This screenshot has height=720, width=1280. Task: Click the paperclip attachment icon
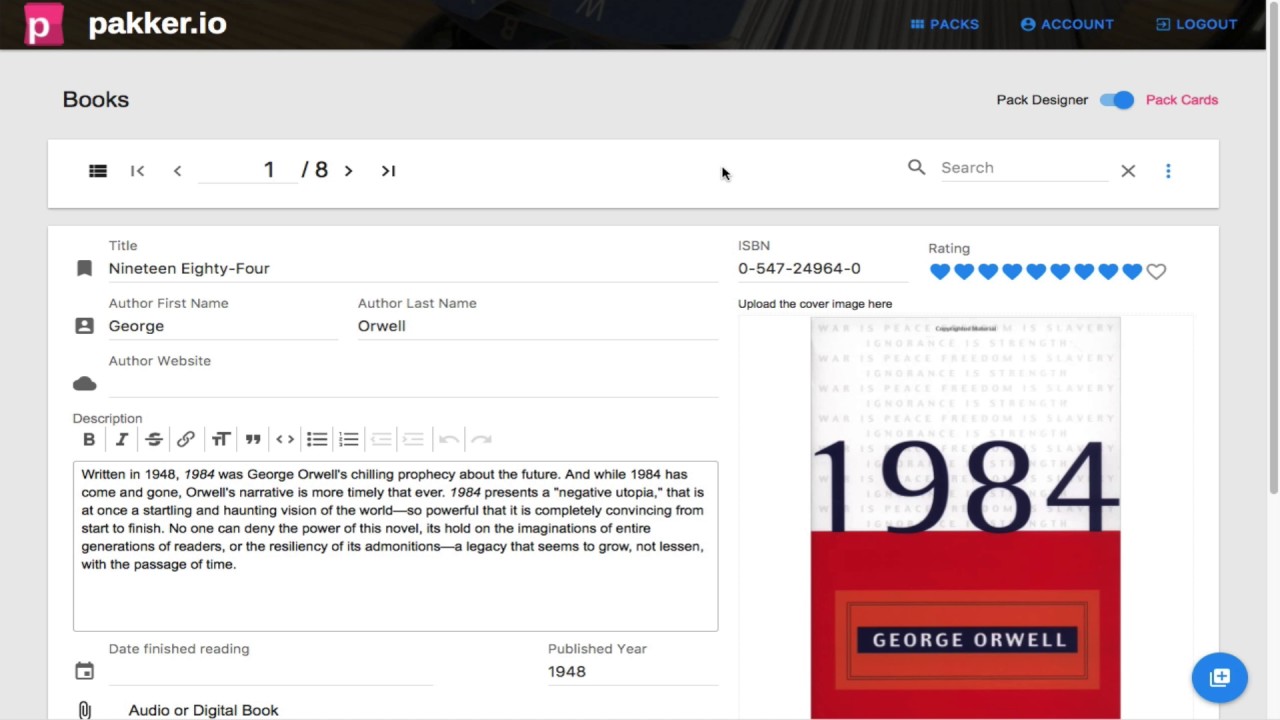click(x=85, y=710)
